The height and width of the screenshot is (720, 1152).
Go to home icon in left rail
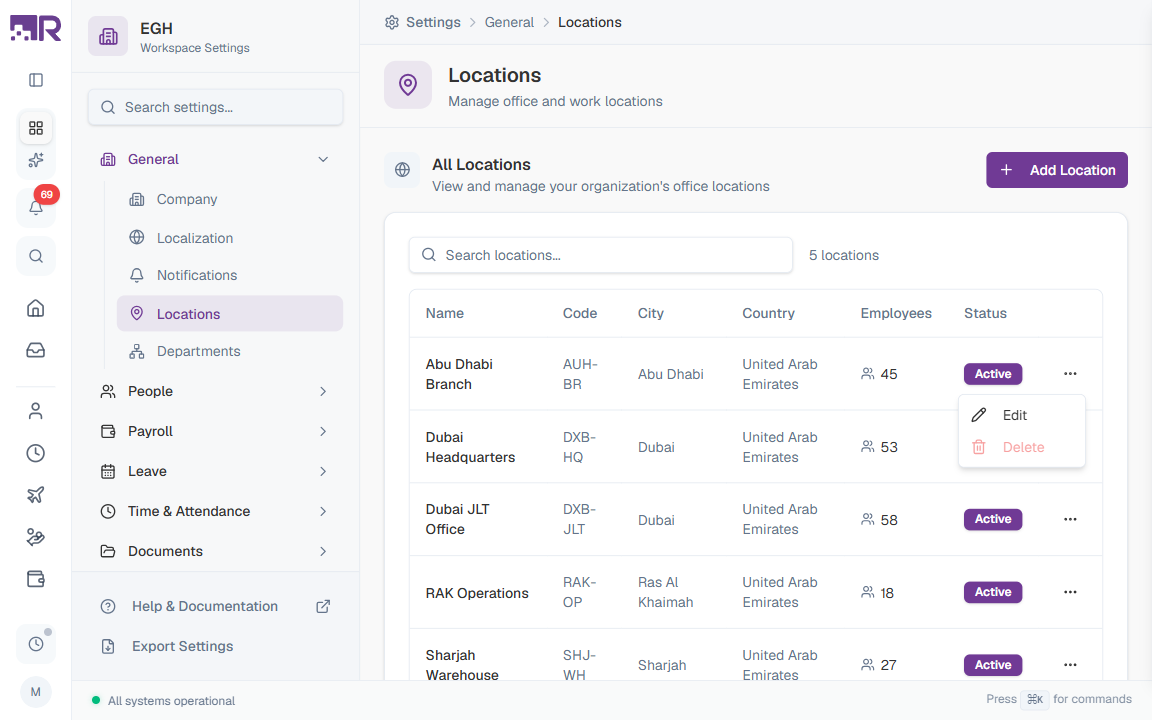point(35,308)
